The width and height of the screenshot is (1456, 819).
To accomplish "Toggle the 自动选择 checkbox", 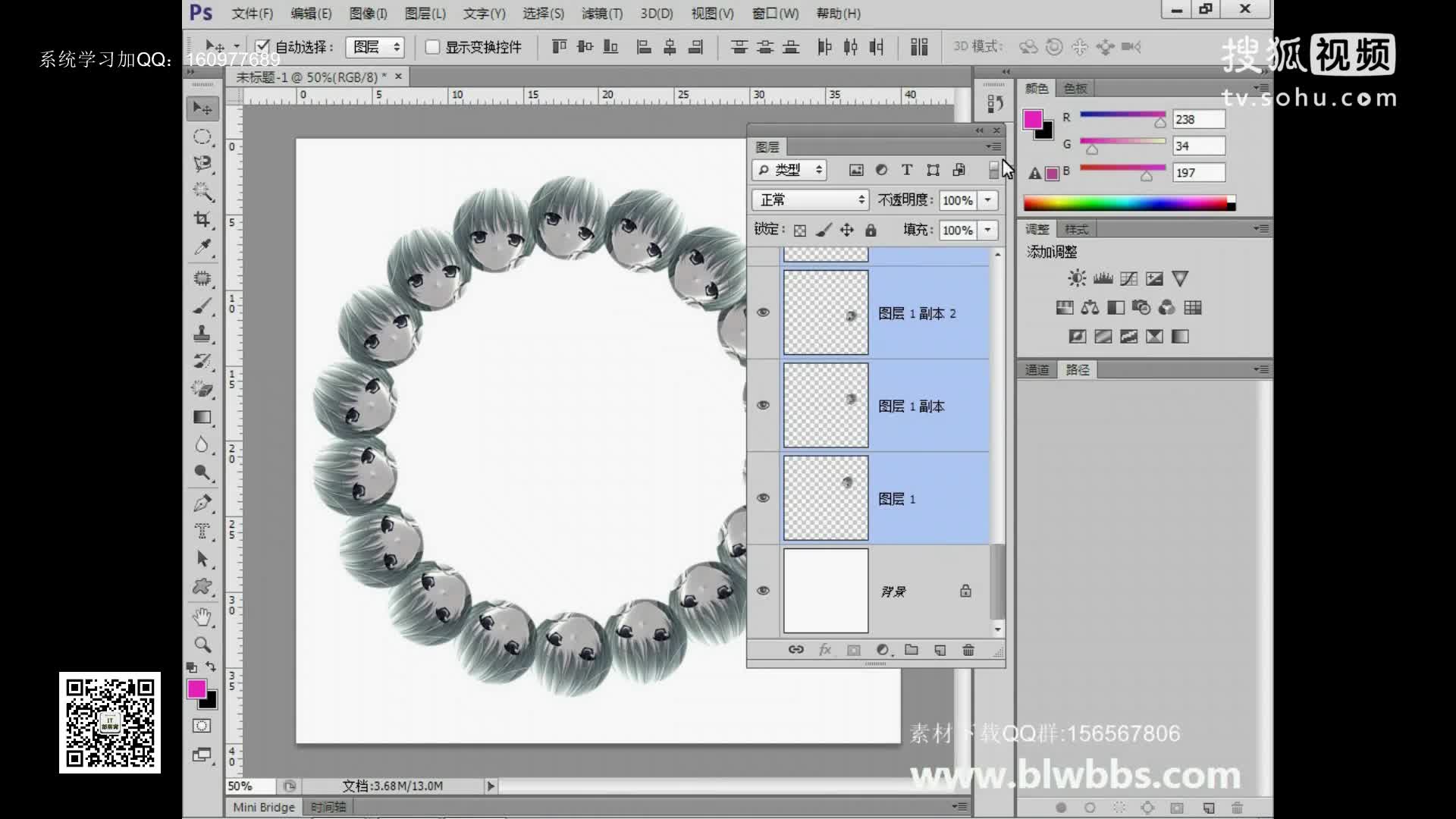I will tap(262, 46).
